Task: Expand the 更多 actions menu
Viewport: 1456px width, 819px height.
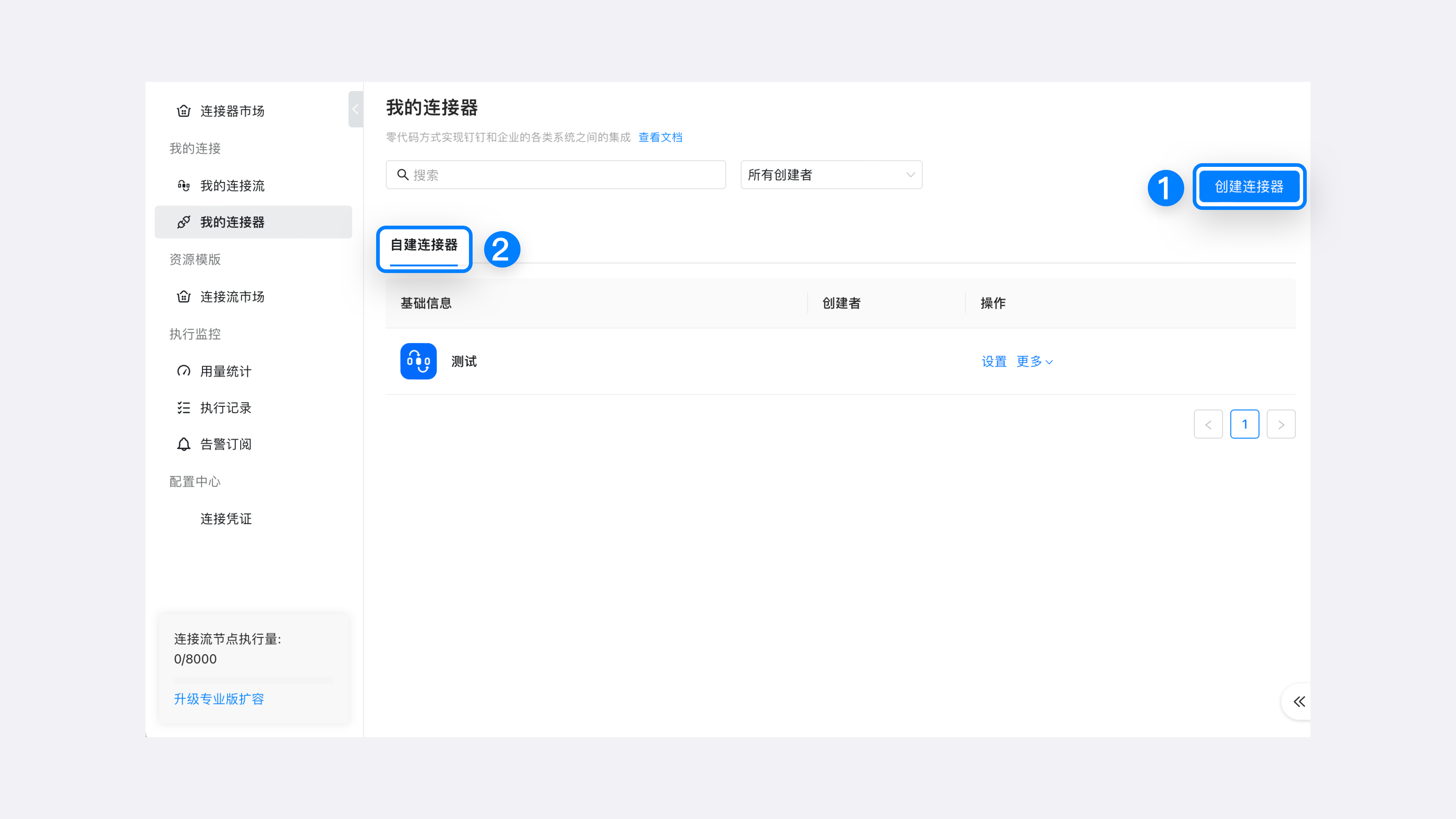Action: tap(1034, 362)
